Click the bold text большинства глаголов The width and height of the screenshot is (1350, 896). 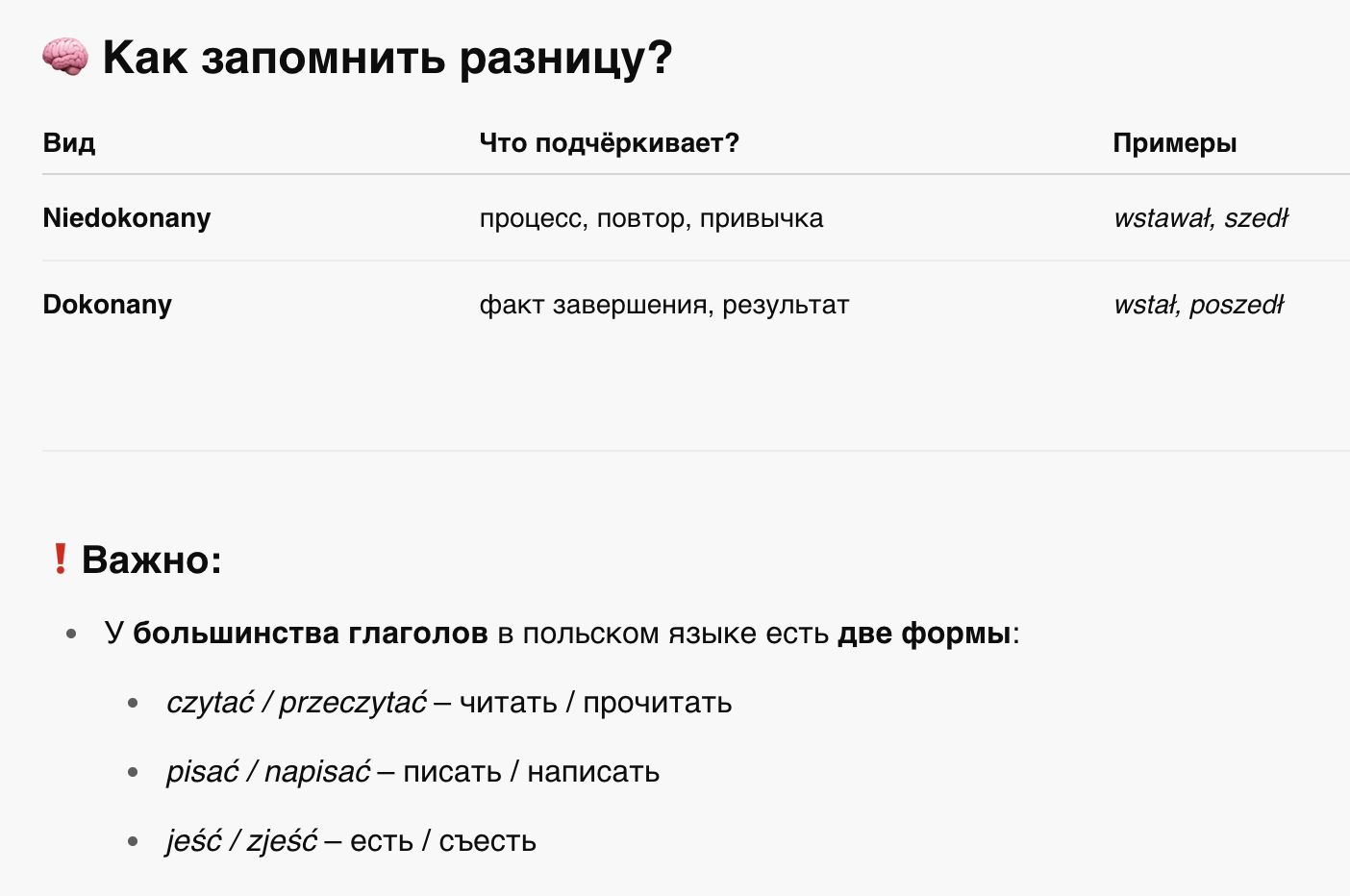[x=311, y=634]
